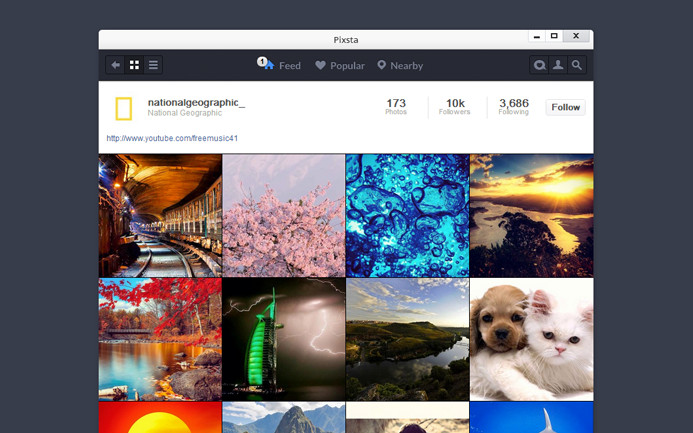The width and height of the screenshot is (693, 433).
Task: Go back with the arrow icon
Action: click(x=115, y=65)
